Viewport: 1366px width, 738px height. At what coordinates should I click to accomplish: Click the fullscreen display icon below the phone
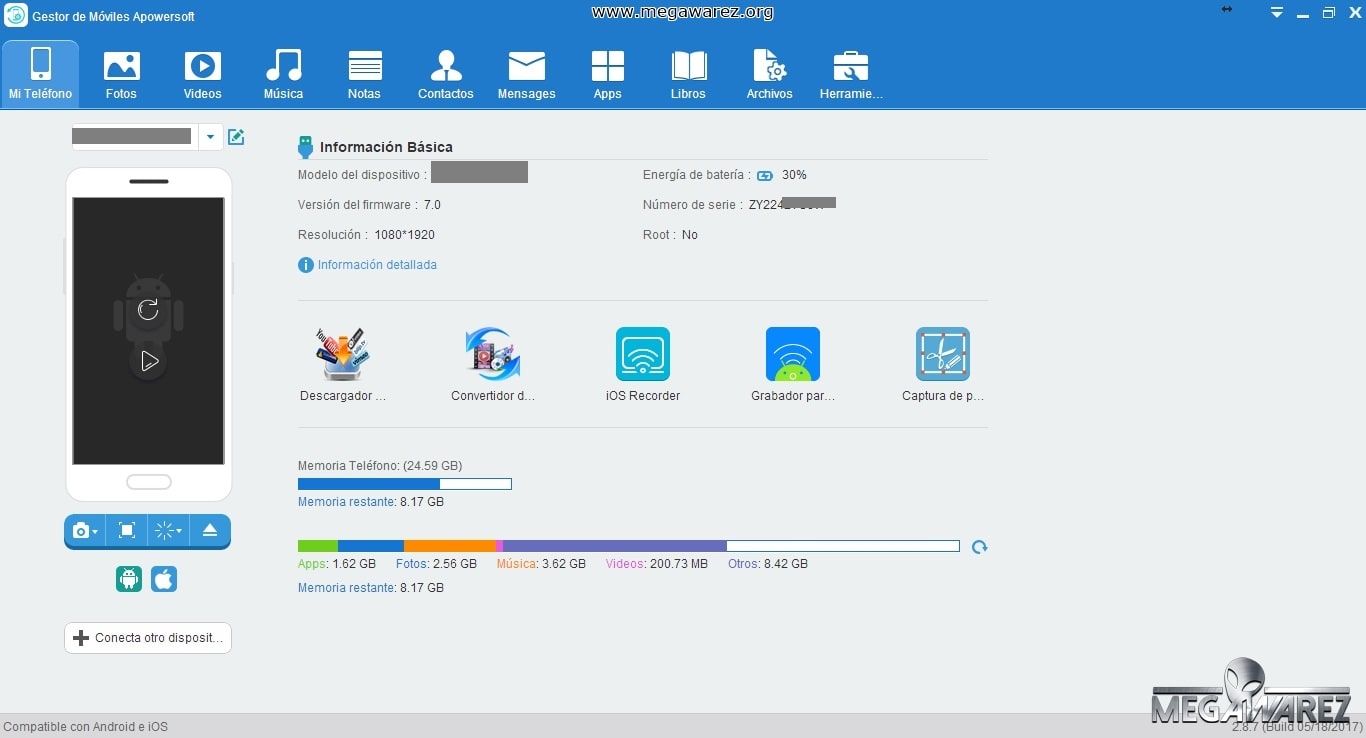(x=127, y=531)
